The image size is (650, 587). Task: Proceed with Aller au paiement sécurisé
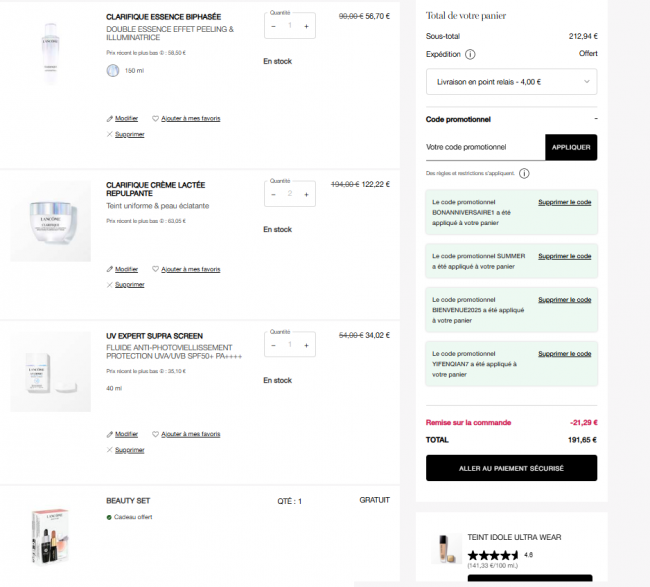(512, 468)
